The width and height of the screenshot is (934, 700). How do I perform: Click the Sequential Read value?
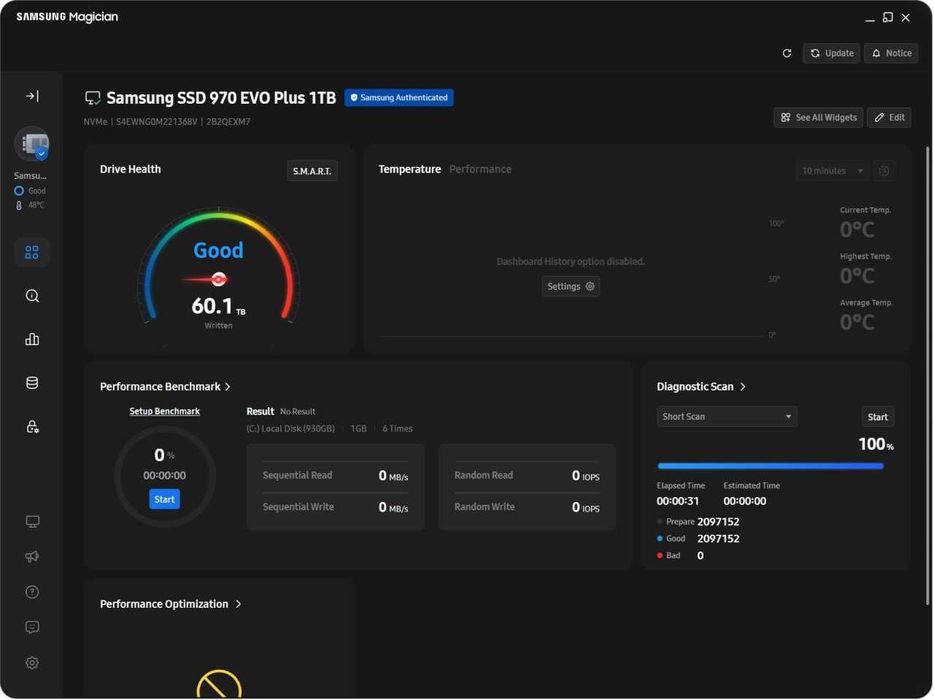(393, 475)
